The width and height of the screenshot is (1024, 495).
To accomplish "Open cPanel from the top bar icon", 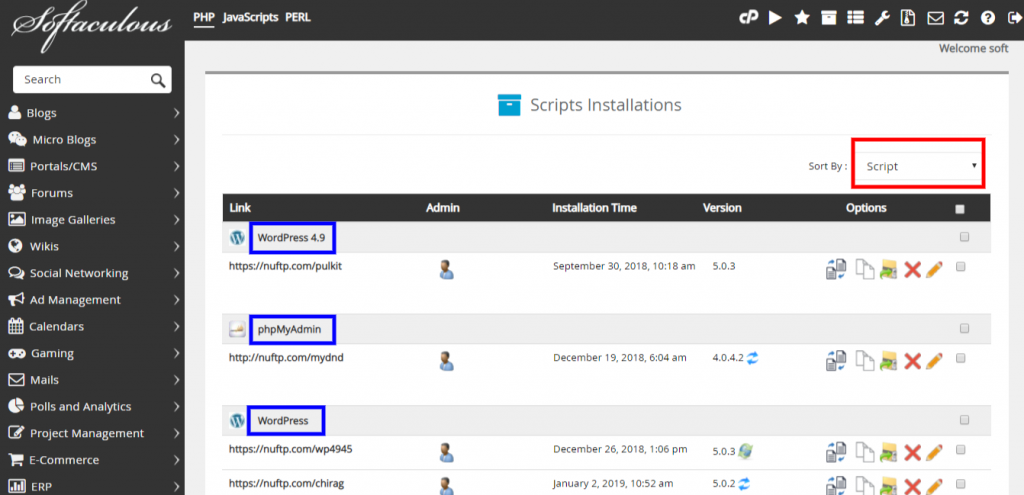I will 748,18.
